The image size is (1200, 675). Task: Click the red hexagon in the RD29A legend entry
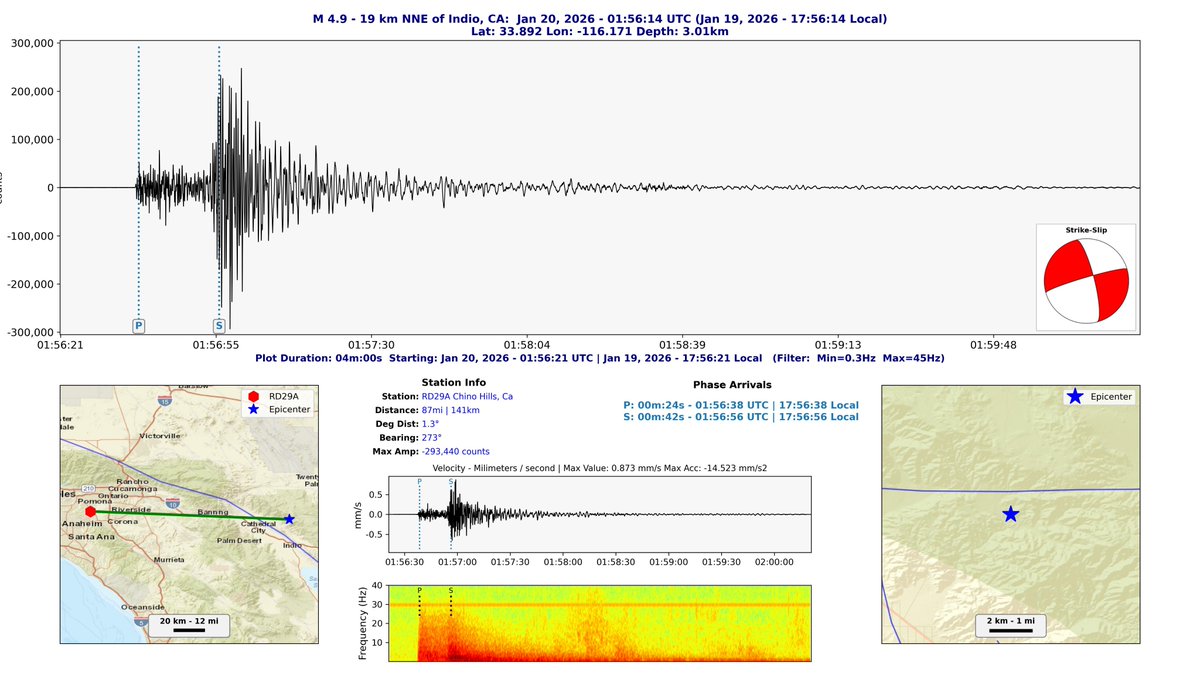tap(253, 396)
